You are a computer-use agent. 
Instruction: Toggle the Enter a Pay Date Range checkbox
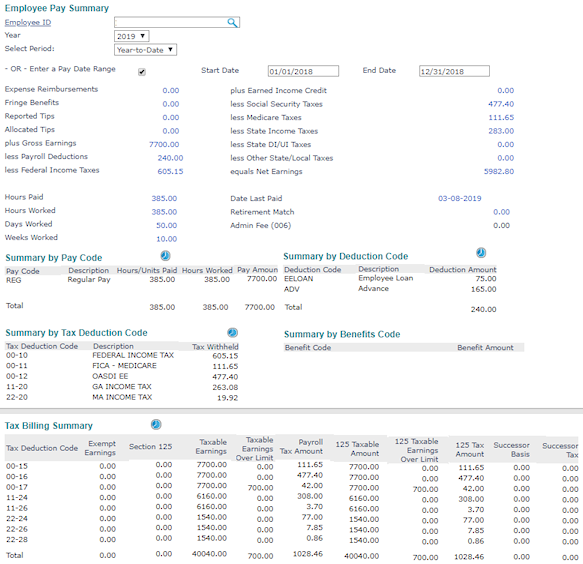point(142,72)
